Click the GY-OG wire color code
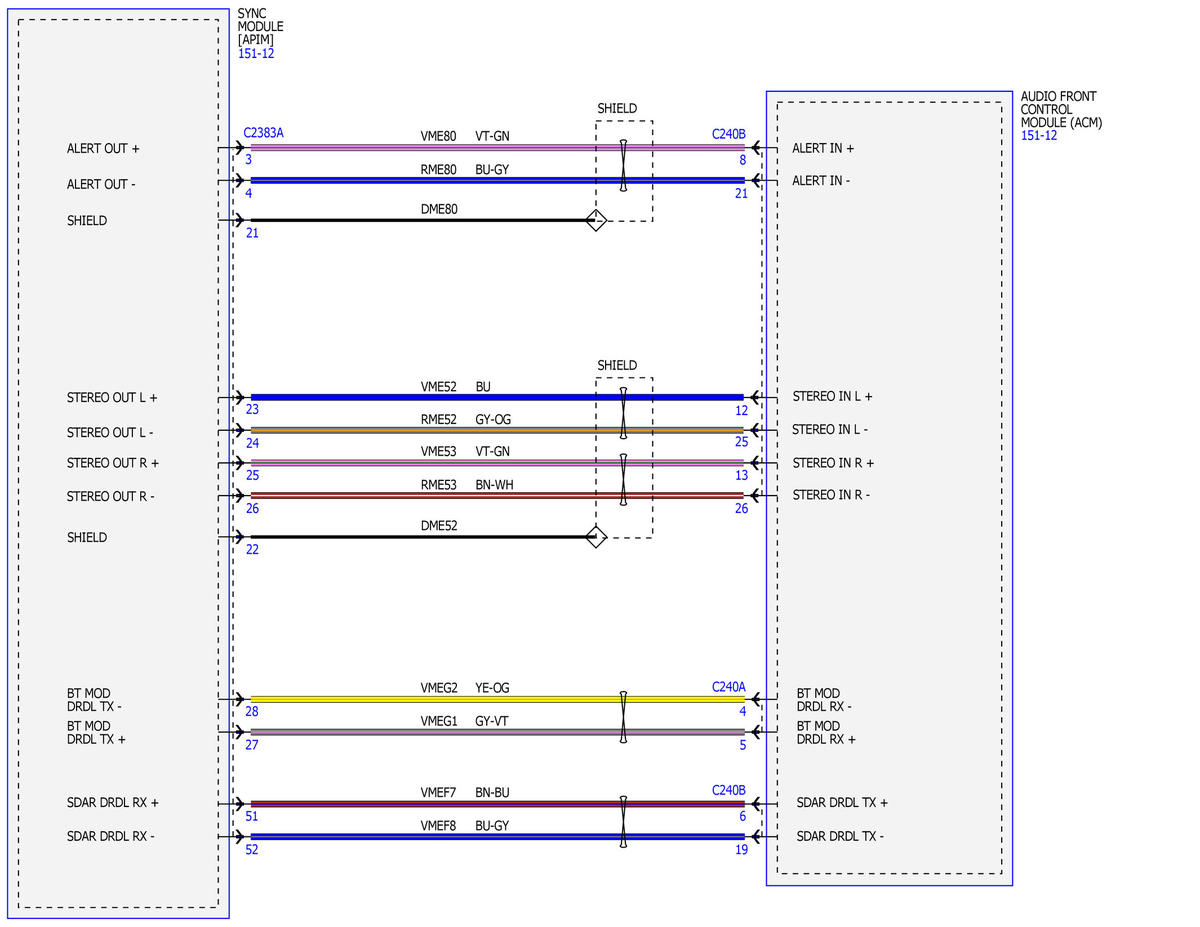This screenshot has height=927, width=1200. click(x=492, y=420)
